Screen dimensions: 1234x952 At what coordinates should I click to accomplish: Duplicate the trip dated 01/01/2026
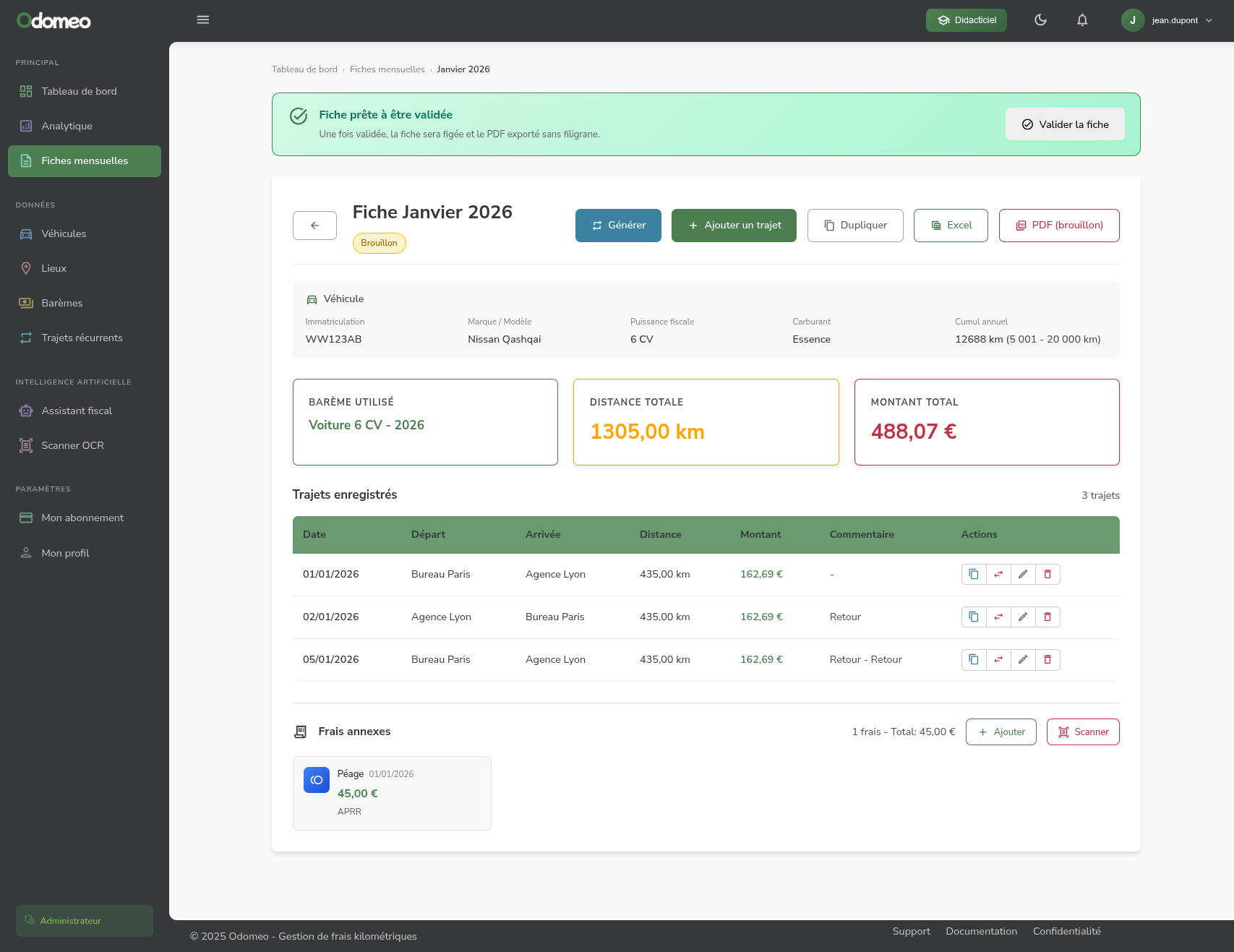pos(973,574)
